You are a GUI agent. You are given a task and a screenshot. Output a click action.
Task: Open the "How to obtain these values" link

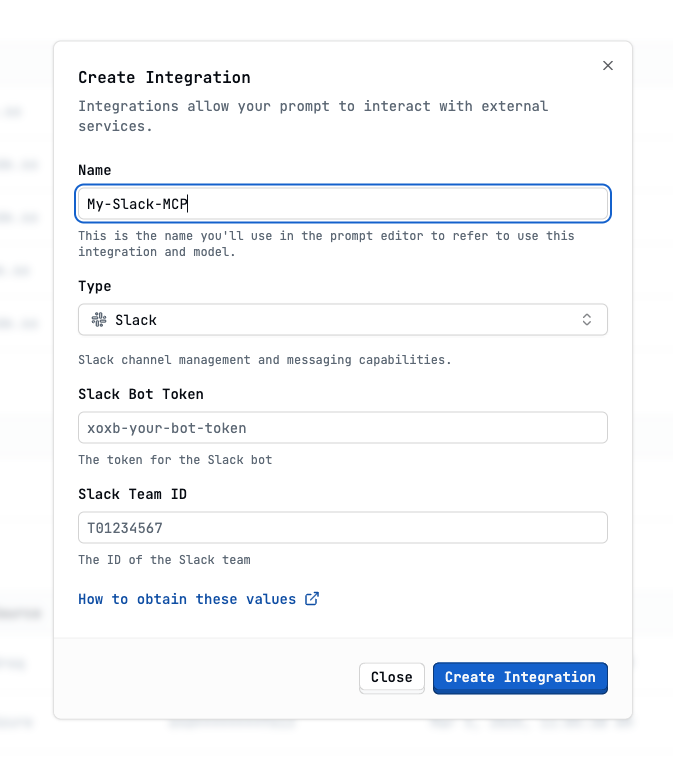pos(187,599)
